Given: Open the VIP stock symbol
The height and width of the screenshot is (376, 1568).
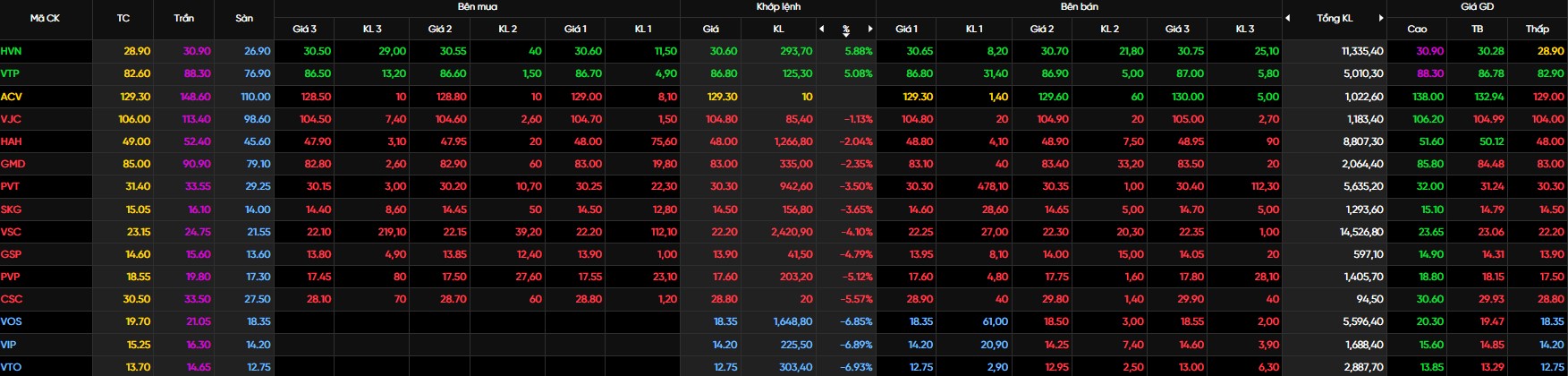Looking at the screenshot, I should (x=8, y=345).
